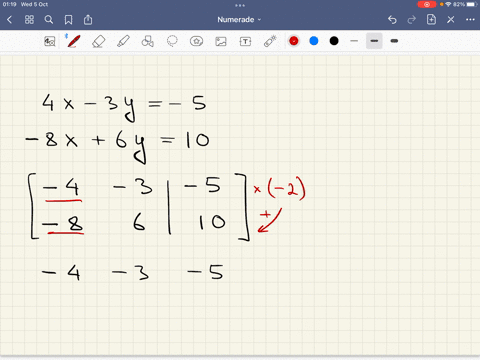Select the Lasso tool

[x=172, y=41]
